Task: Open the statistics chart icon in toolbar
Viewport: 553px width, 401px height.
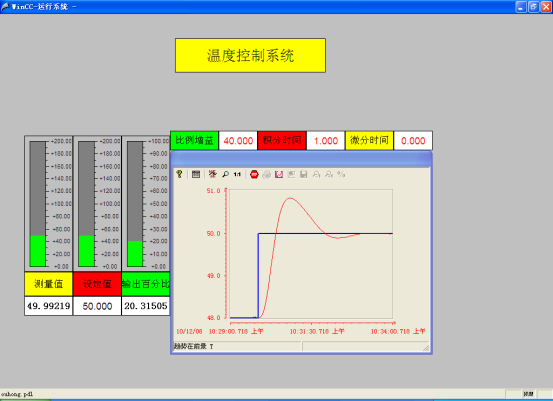Action: click(x=279, y=174)
